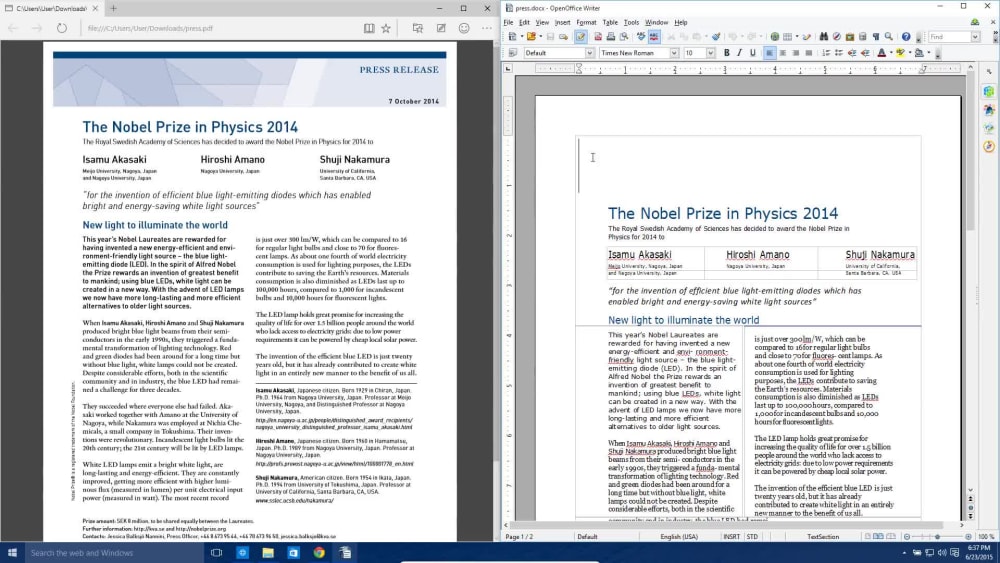Open the Gallery icon in Writer toolbar
This screenshot has width=1000, height=563.
click(x=850, y=36)
